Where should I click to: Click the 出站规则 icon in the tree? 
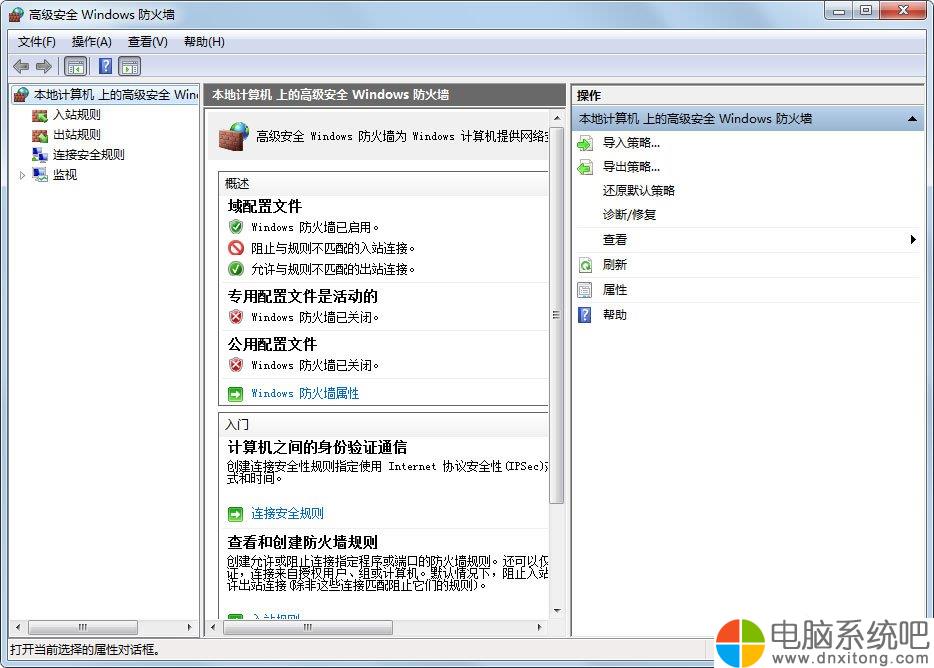click(x=39, y=135)
